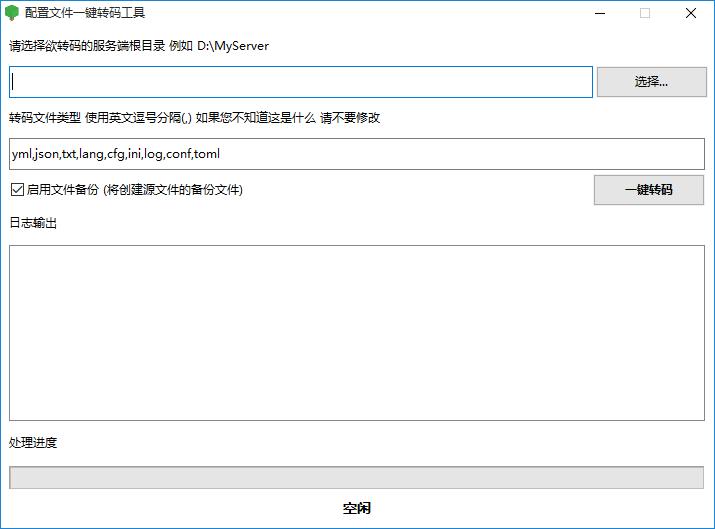Click inside the 日志输出 log area
The width and height of the screenshot is (715, 529).
click(357, 333)
